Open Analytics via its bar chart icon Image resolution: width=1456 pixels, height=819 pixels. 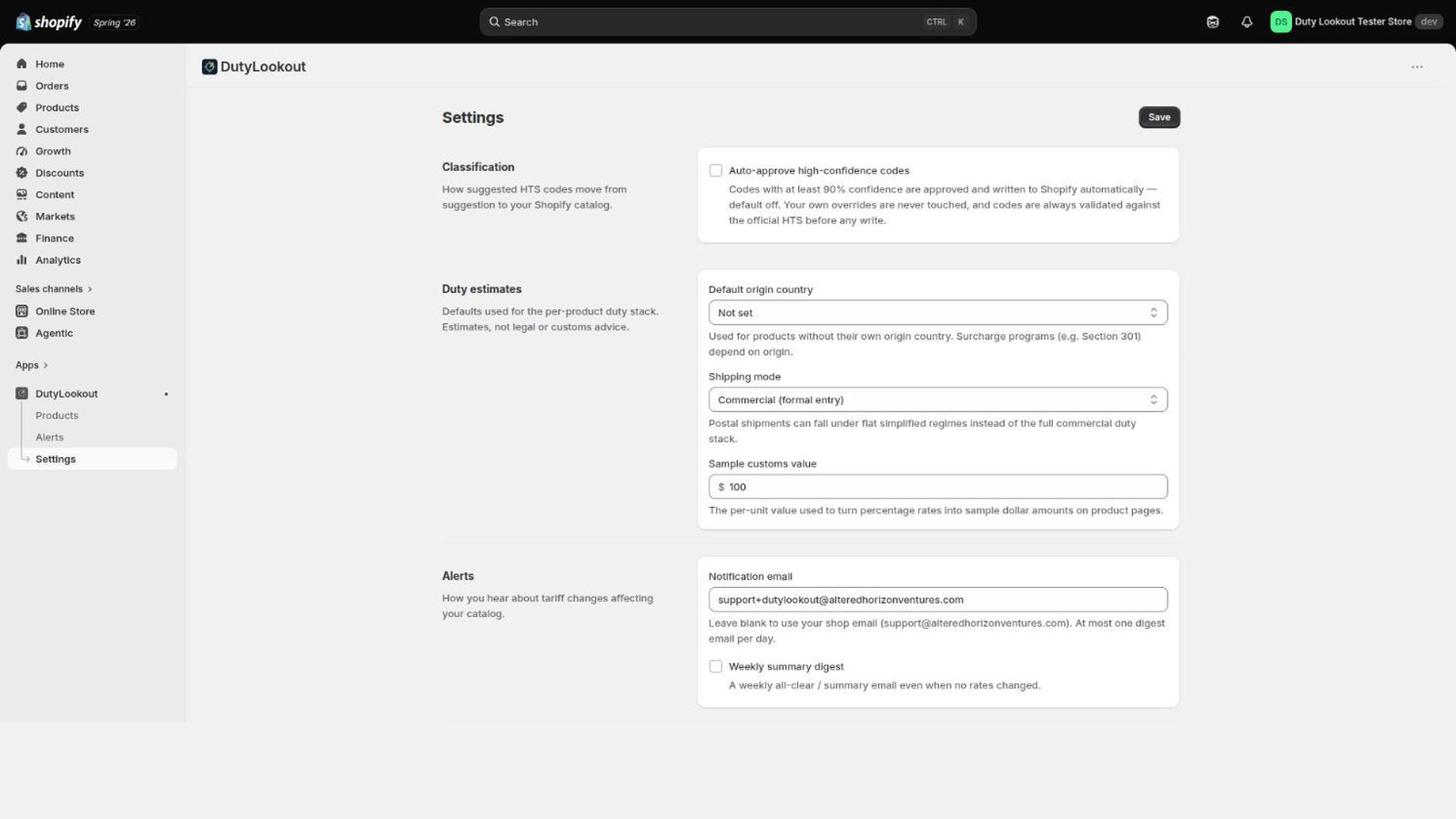click(22, 260)
